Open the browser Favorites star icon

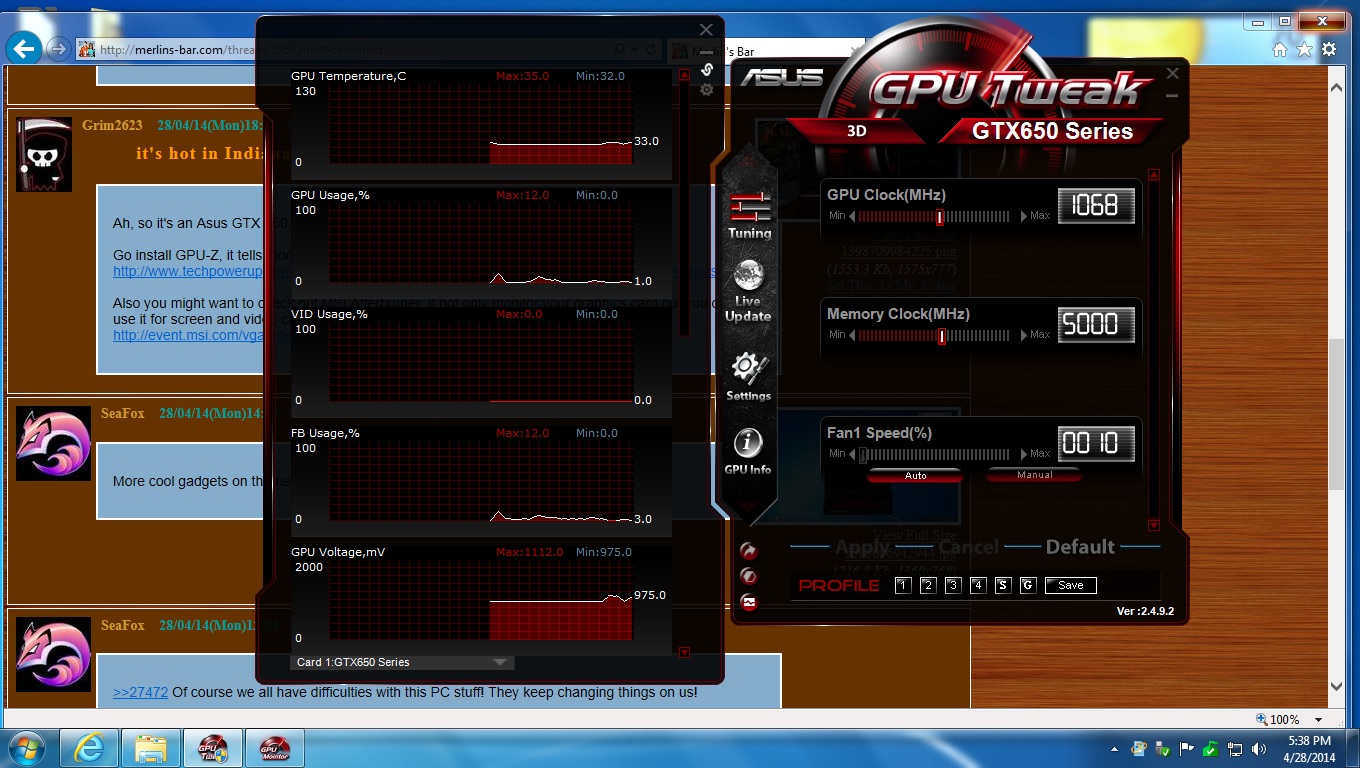tap(1304, 49)
